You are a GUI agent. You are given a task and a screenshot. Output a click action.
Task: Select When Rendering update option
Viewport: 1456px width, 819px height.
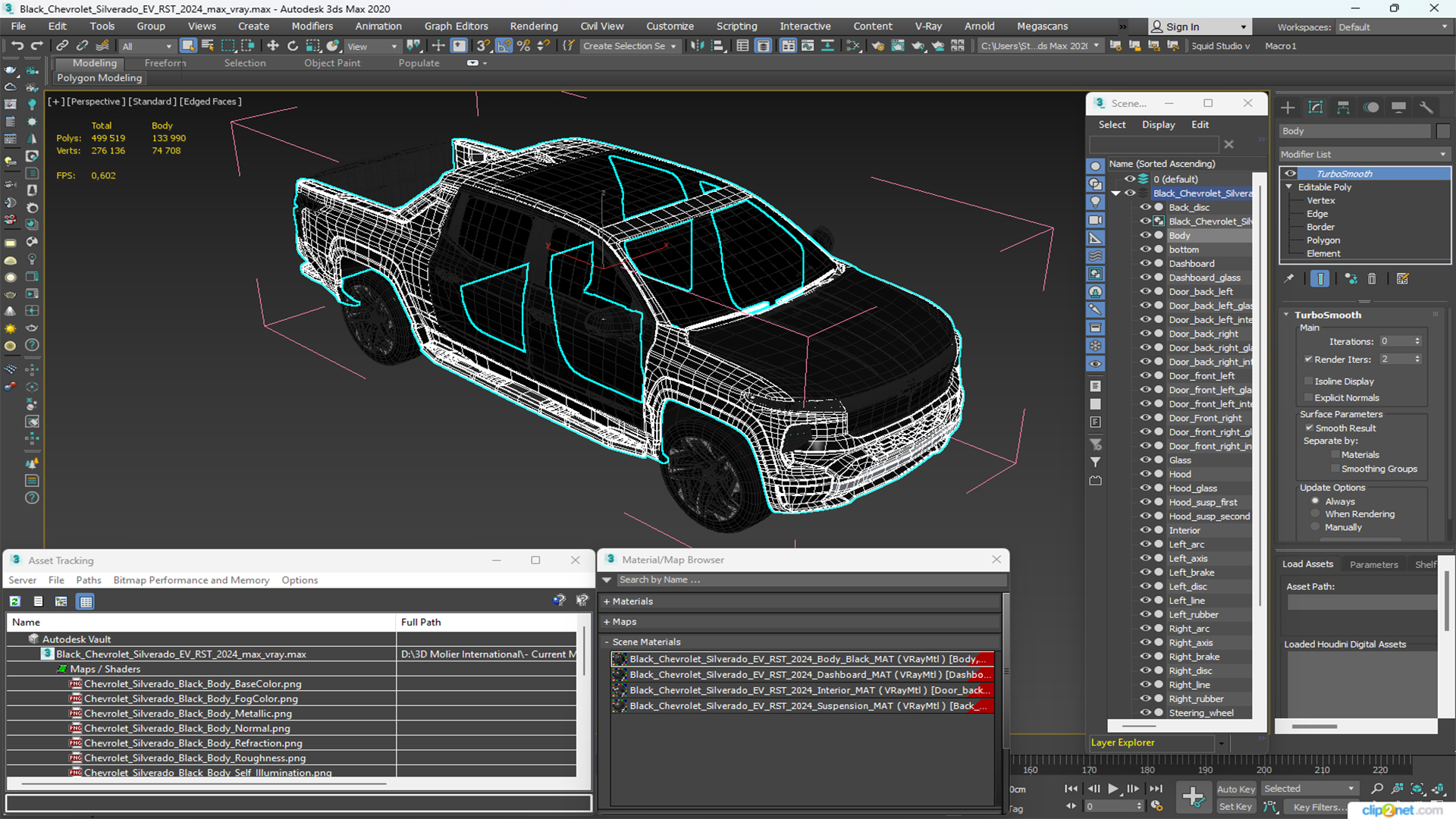[1315, 514]
